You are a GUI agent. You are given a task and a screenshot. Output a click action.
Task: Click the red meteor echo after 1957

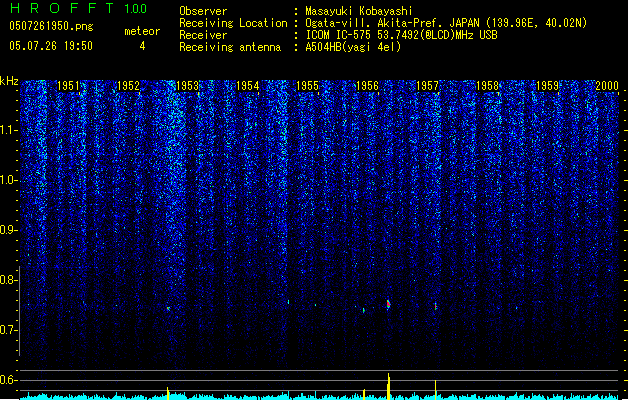(x=436, y=306)
